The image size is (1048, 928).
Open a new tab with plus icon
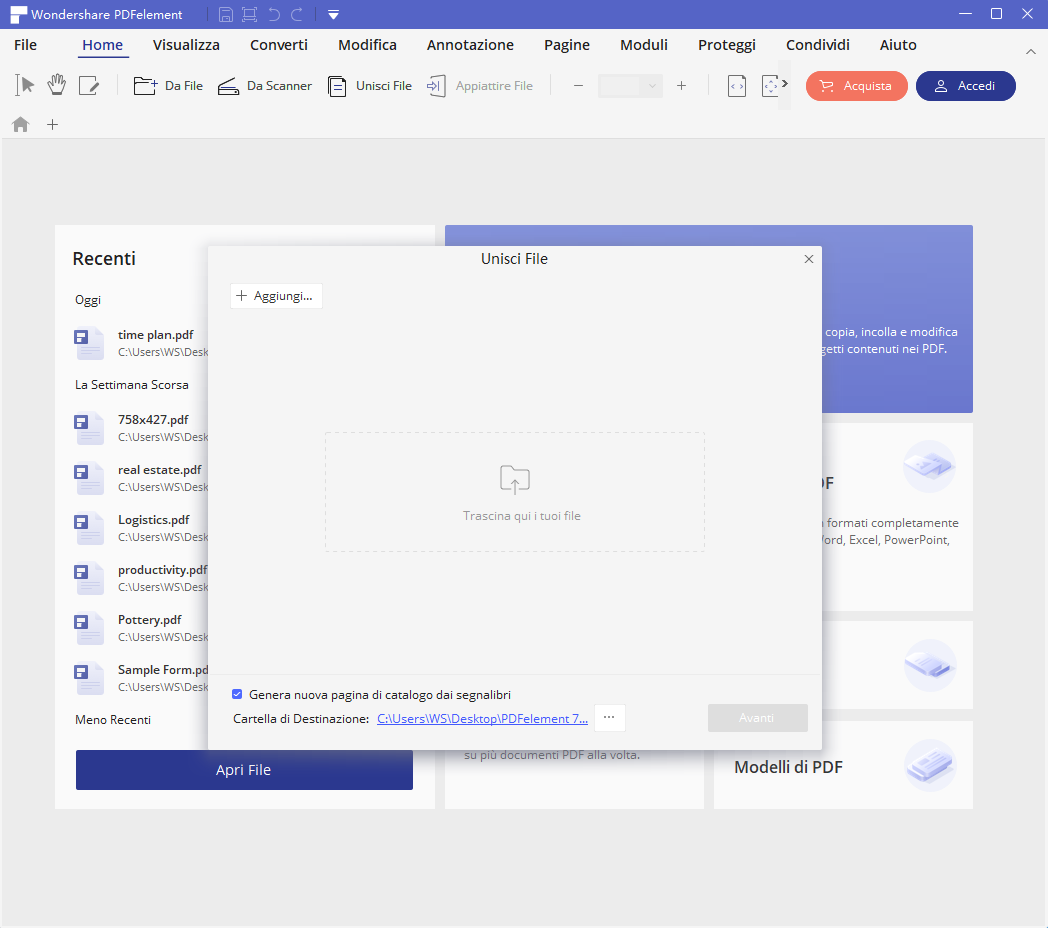click(53, 125)
